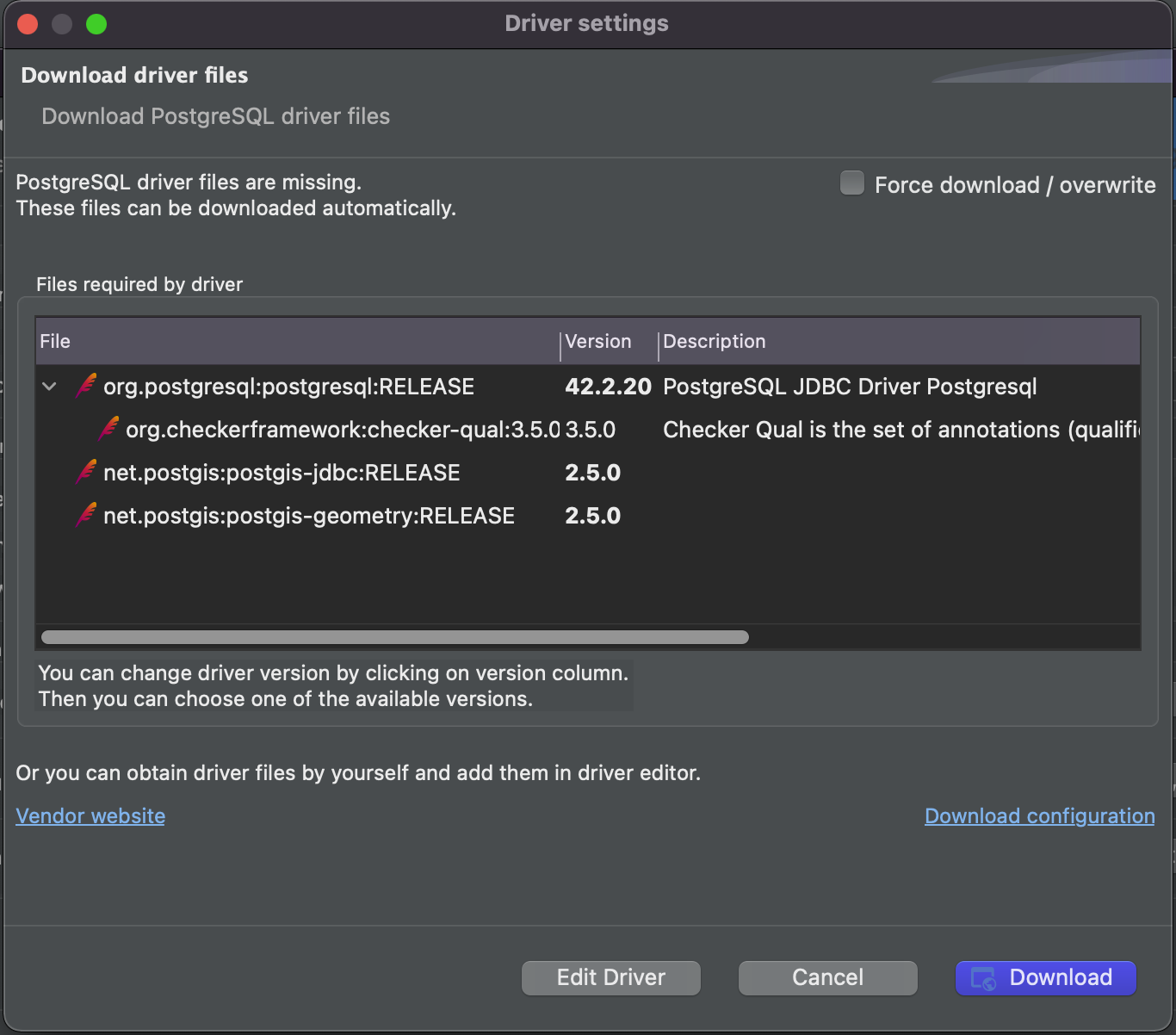Click feather icon beside postgis-jdbc entry
1176x1035 pixels.
(86, 472)
